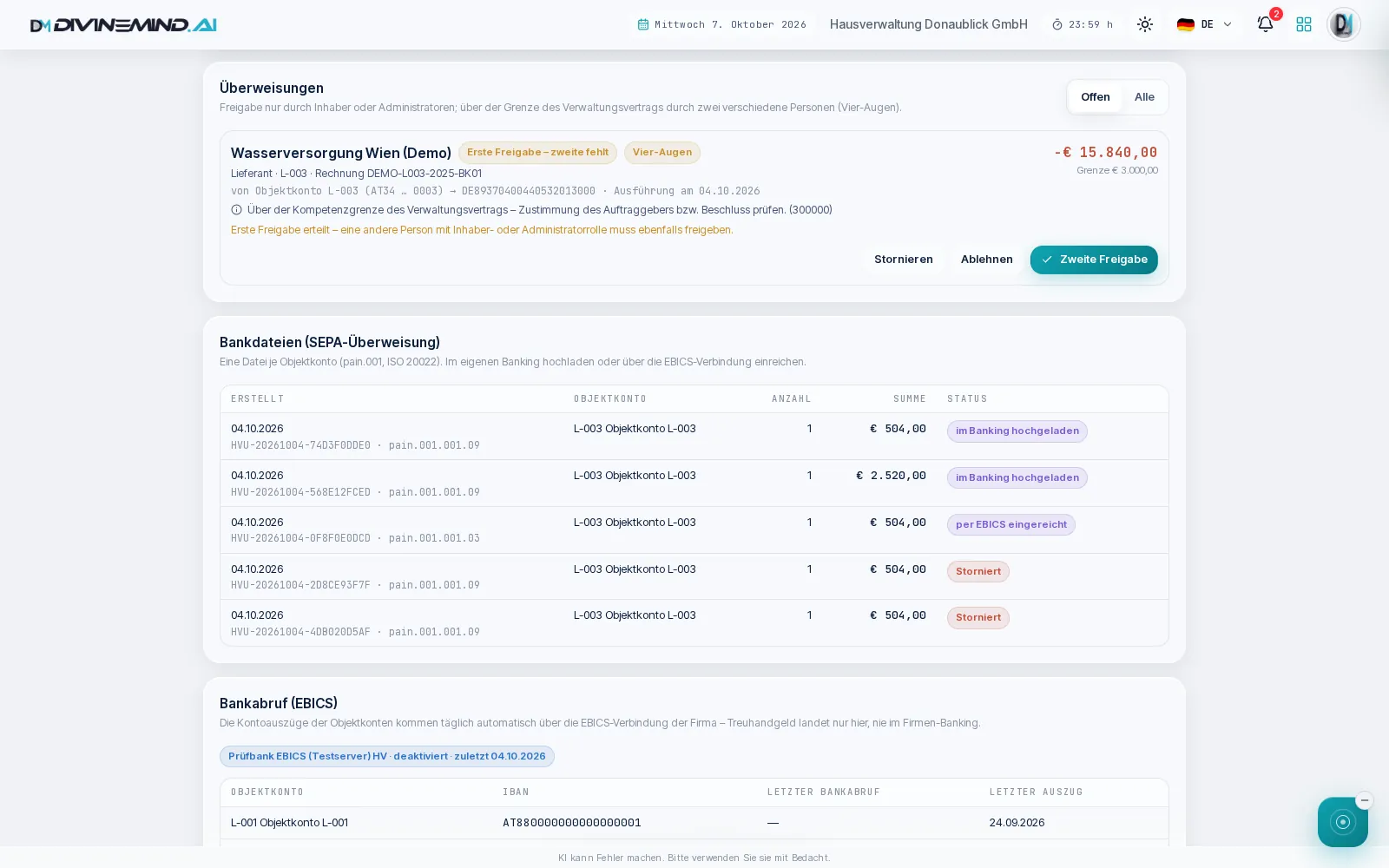
Task: Toggle light/dark theme sun icon
Action: (1145, 24)
